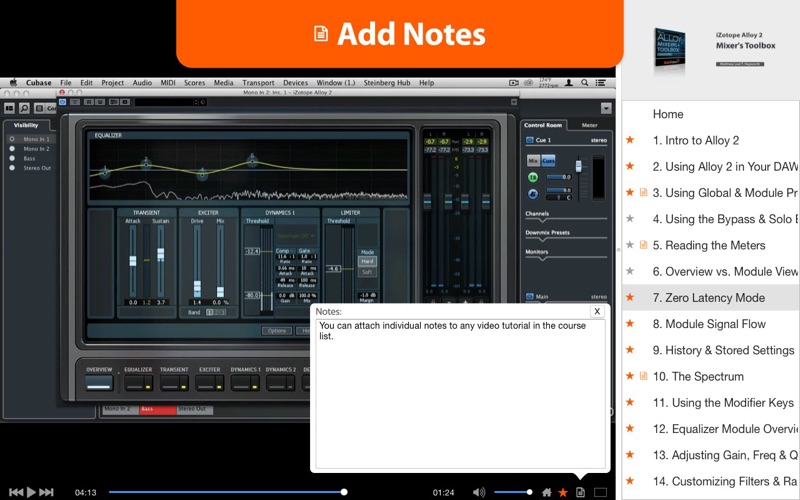This screenshot has height=500, width=800.
Task: Click the Cubase mixer search magnifier icon
Action: point(24,108)
